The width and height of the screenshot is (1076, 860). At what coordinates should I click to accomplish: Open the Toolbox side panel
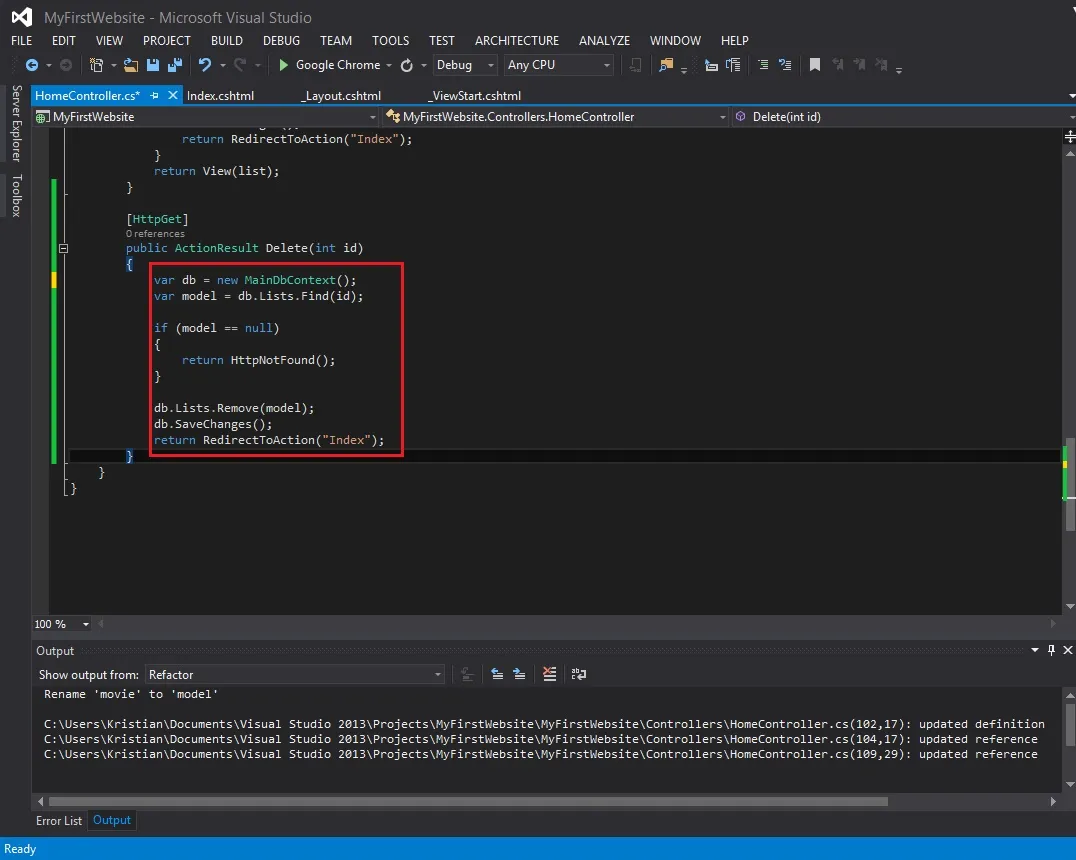pos(16,196)
